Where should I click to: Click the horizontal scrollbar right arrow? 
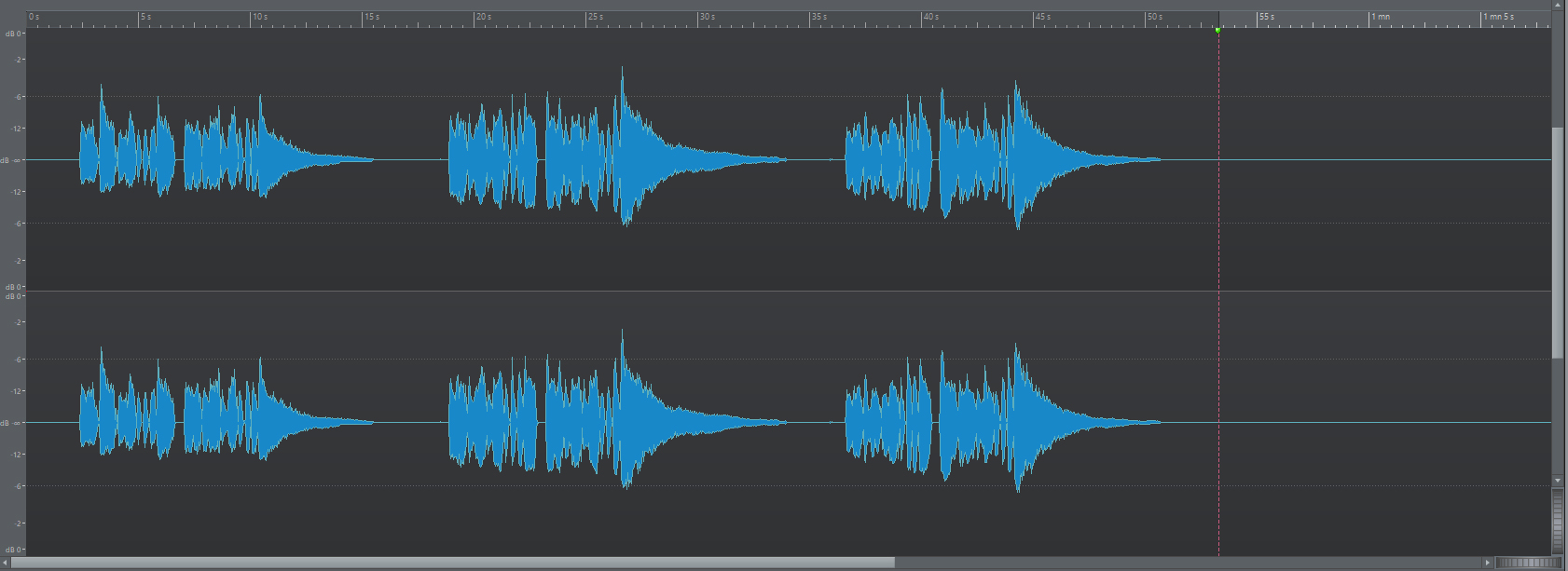1487,563
